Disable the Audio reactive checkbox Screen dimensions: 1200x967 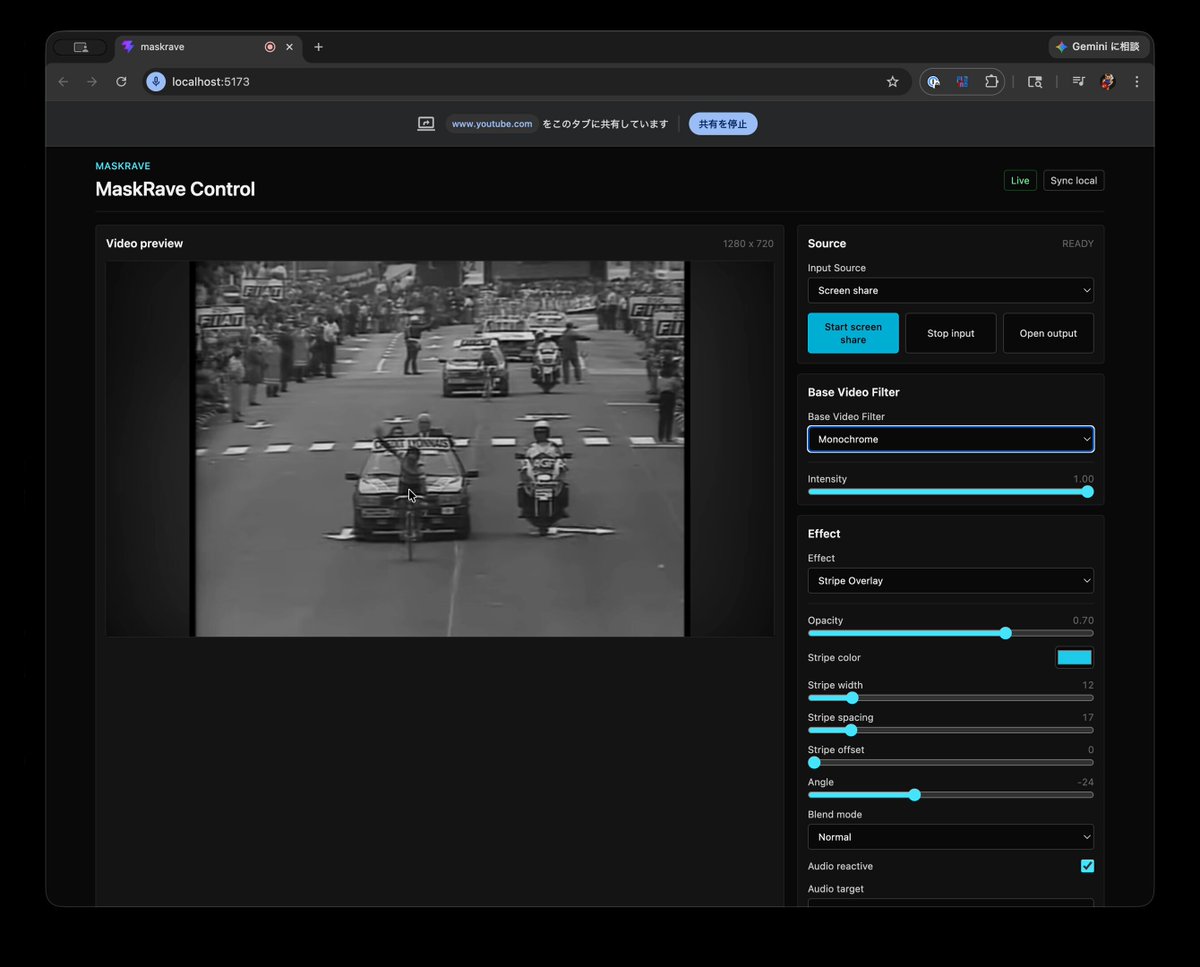[x=1087, y=866]
